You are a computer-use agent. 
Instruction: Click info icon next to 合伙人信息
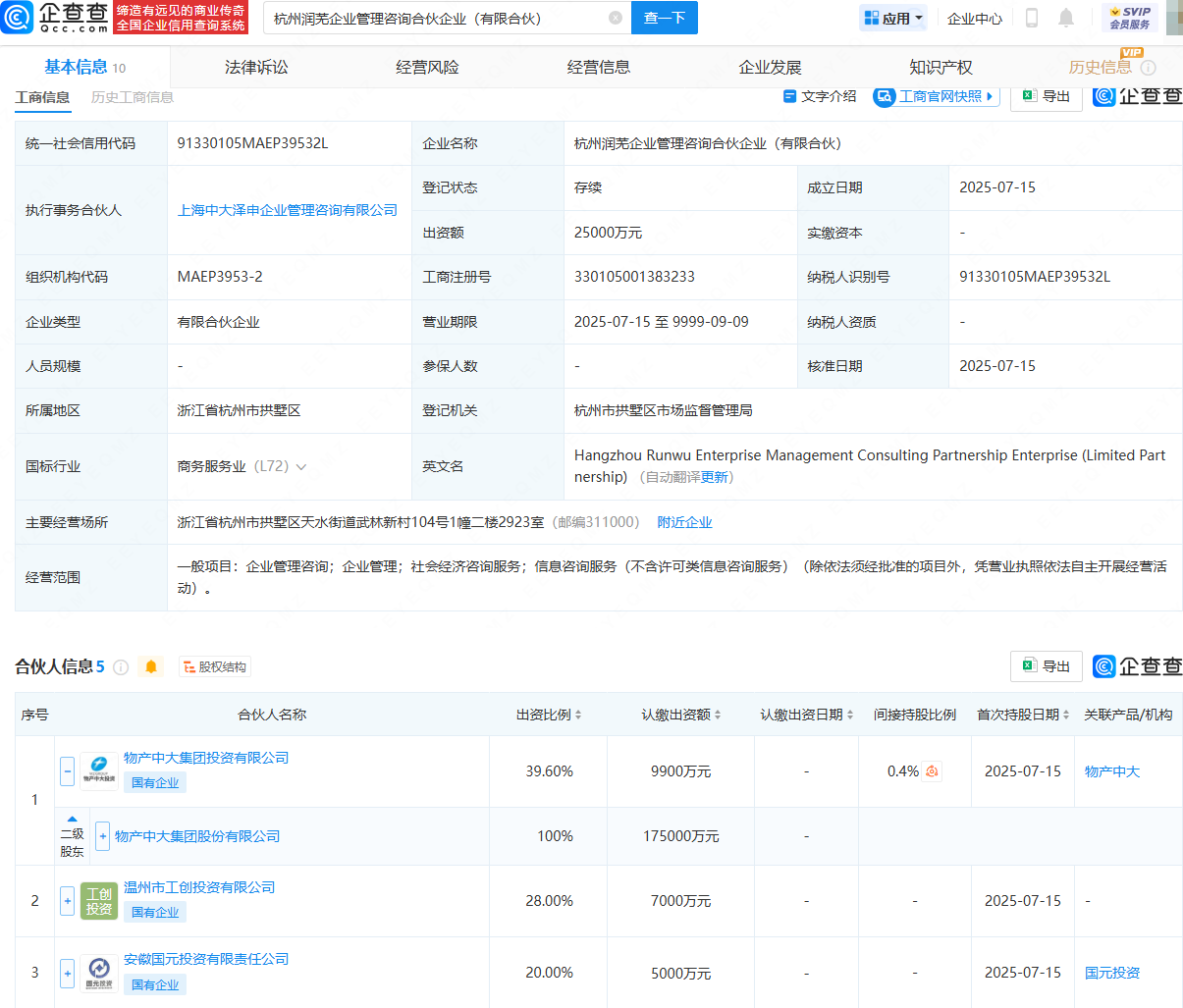(x=121, y=667)
